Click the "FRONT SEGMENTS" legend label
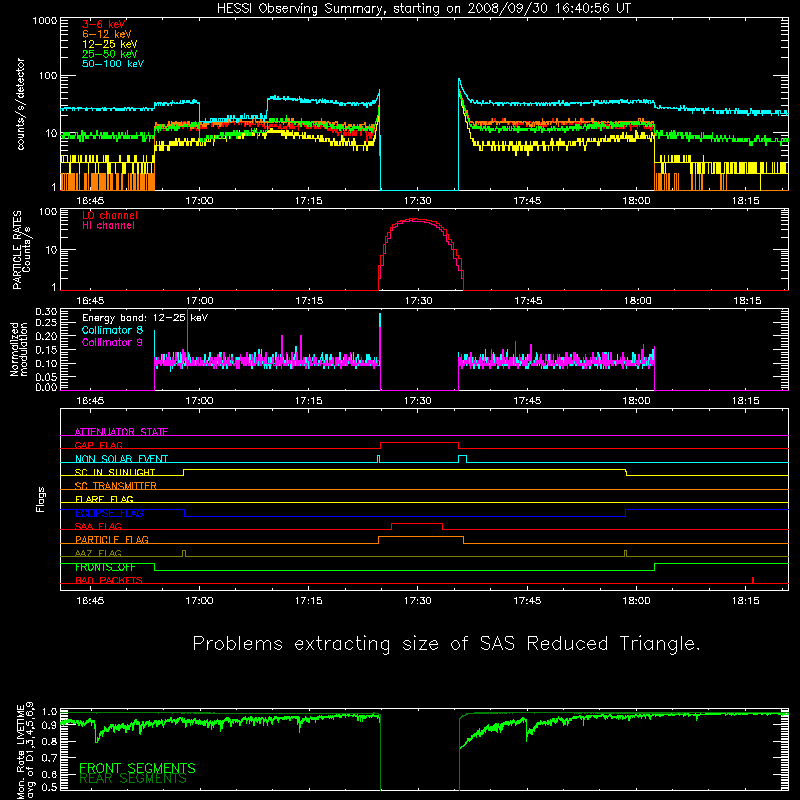The height and width of the screenshot is (800, 800). pyautogui.click(x=137, y=768)
